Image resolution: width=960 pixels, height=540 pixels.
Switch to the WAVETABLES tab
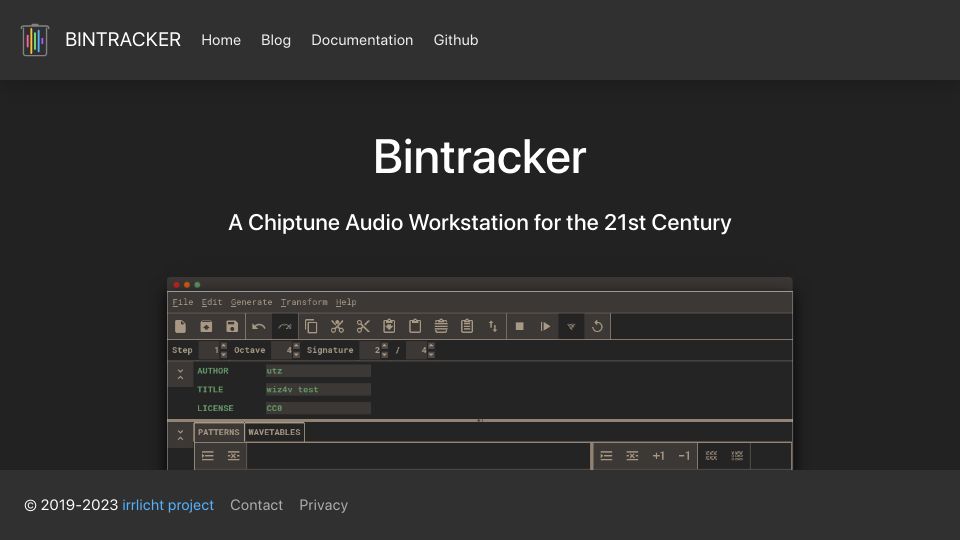[274, 432]
